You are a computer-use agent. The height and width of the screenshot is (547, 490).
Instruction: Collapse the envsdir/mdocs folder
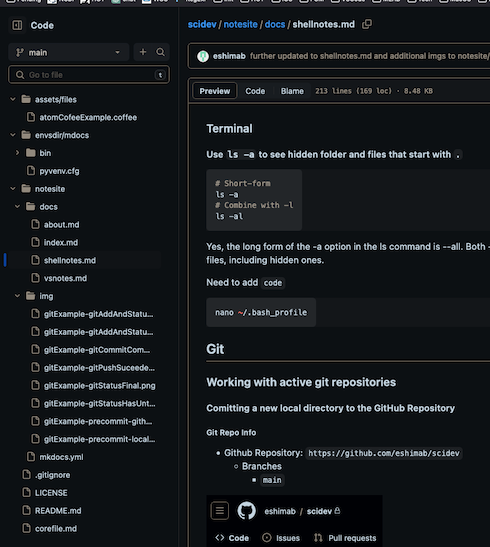pyautogui.click(x=13, y=135)
